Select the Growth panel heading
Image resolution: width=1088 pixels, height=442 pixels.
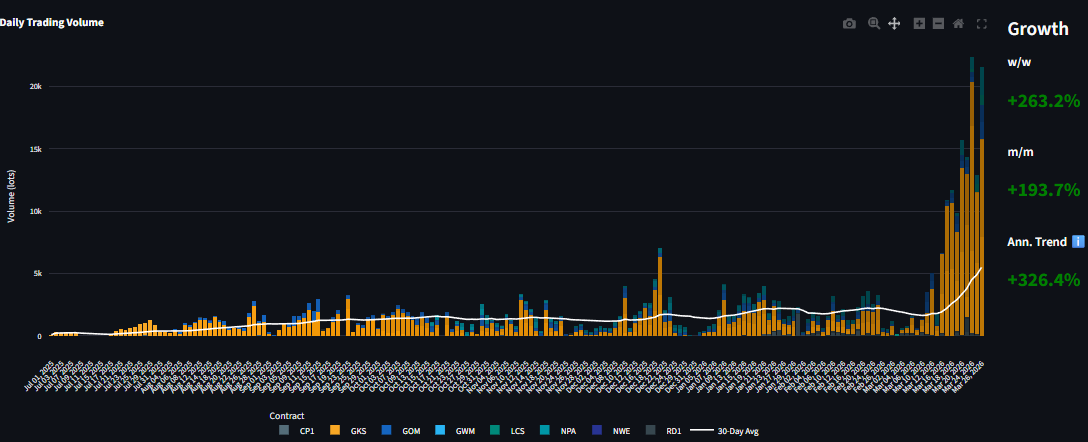click(1037, 28)
